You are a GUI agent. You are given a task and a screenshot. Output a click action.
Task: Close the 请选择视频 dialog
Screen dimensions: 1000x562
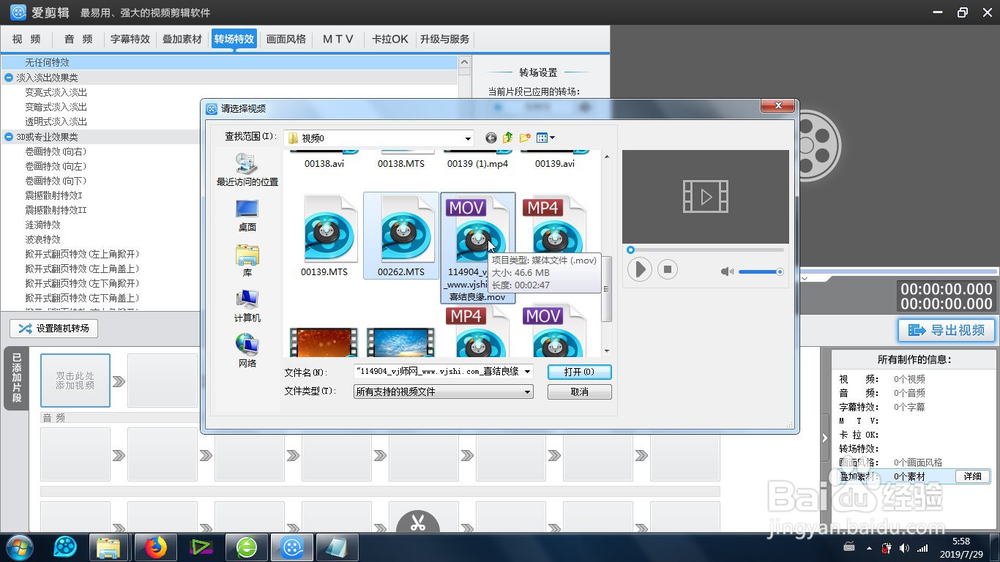click(777, 105)
